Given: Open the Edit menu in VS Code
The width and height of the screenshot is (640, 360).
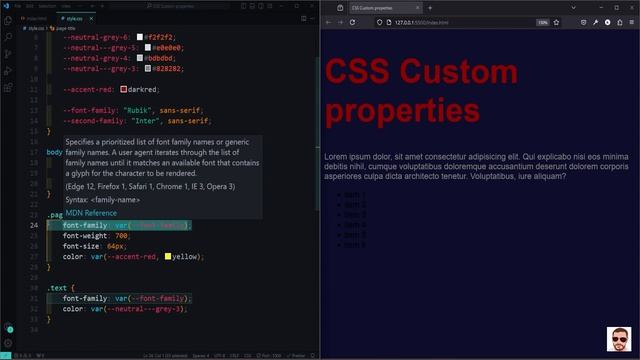Looking at the screenshot, I should (x=30, y=6).
